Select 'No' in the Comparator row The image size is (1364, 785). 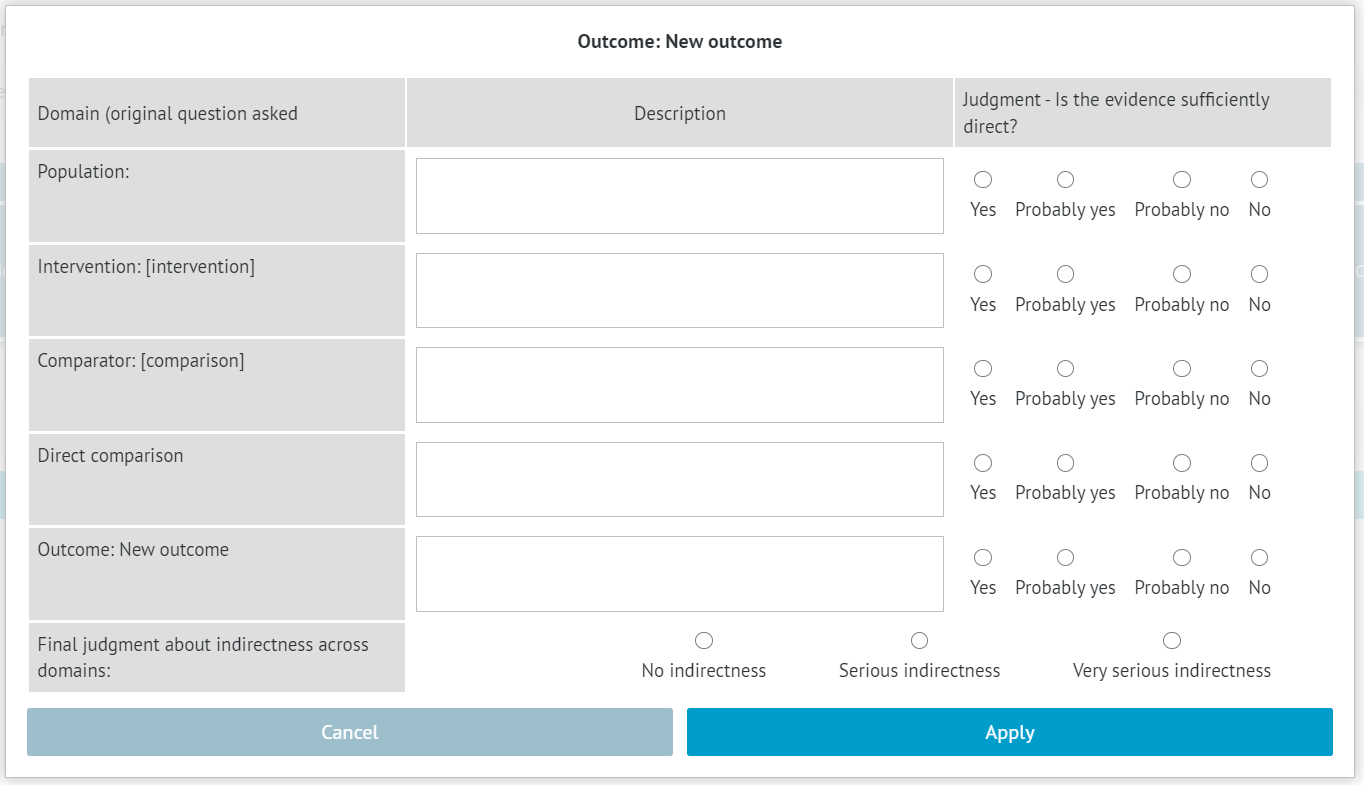1259,369
